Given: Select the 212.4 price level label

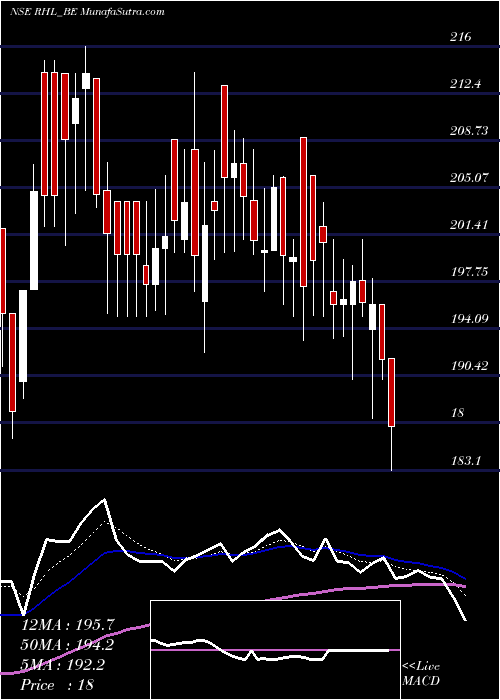Looking at the screenshot, I should 466,83.
